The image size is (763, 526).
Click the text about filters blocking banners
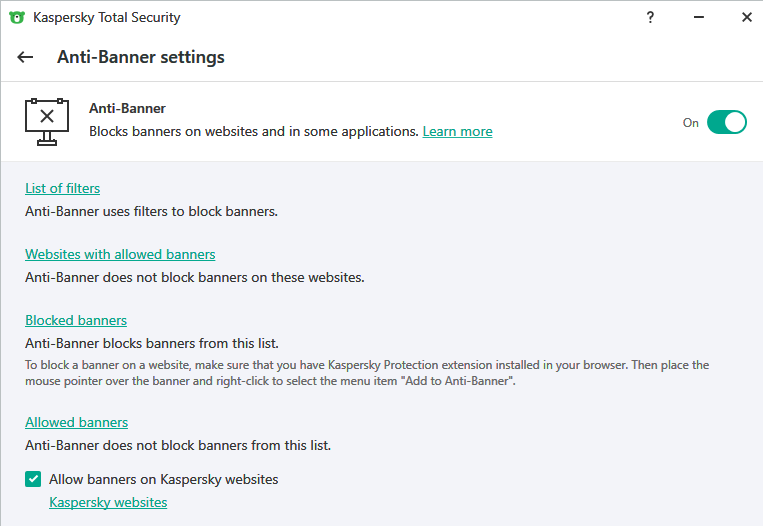click(x=151, y=211)
